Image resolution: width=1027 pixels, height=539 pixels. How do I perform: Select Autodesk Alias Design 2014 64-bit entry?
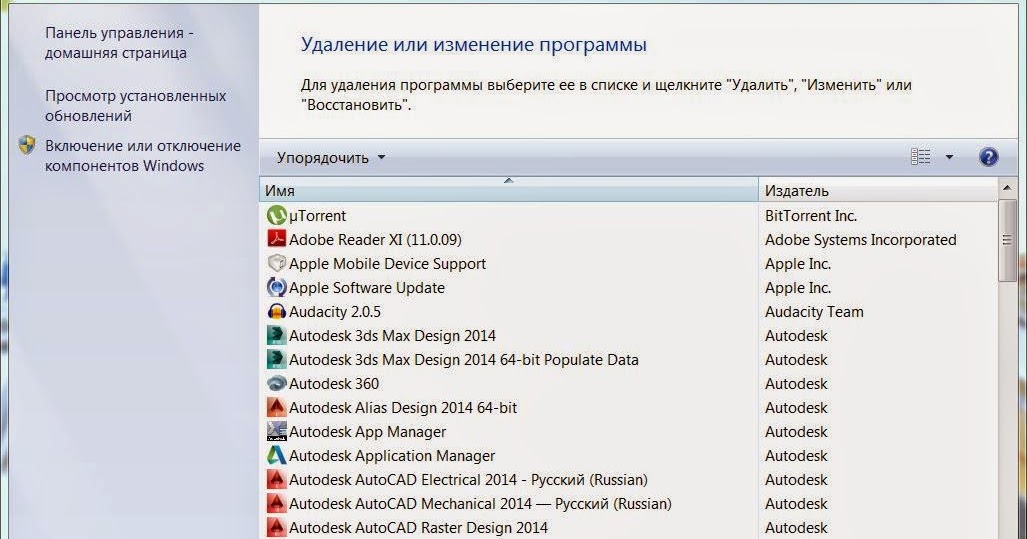click(x=403, y=407)
